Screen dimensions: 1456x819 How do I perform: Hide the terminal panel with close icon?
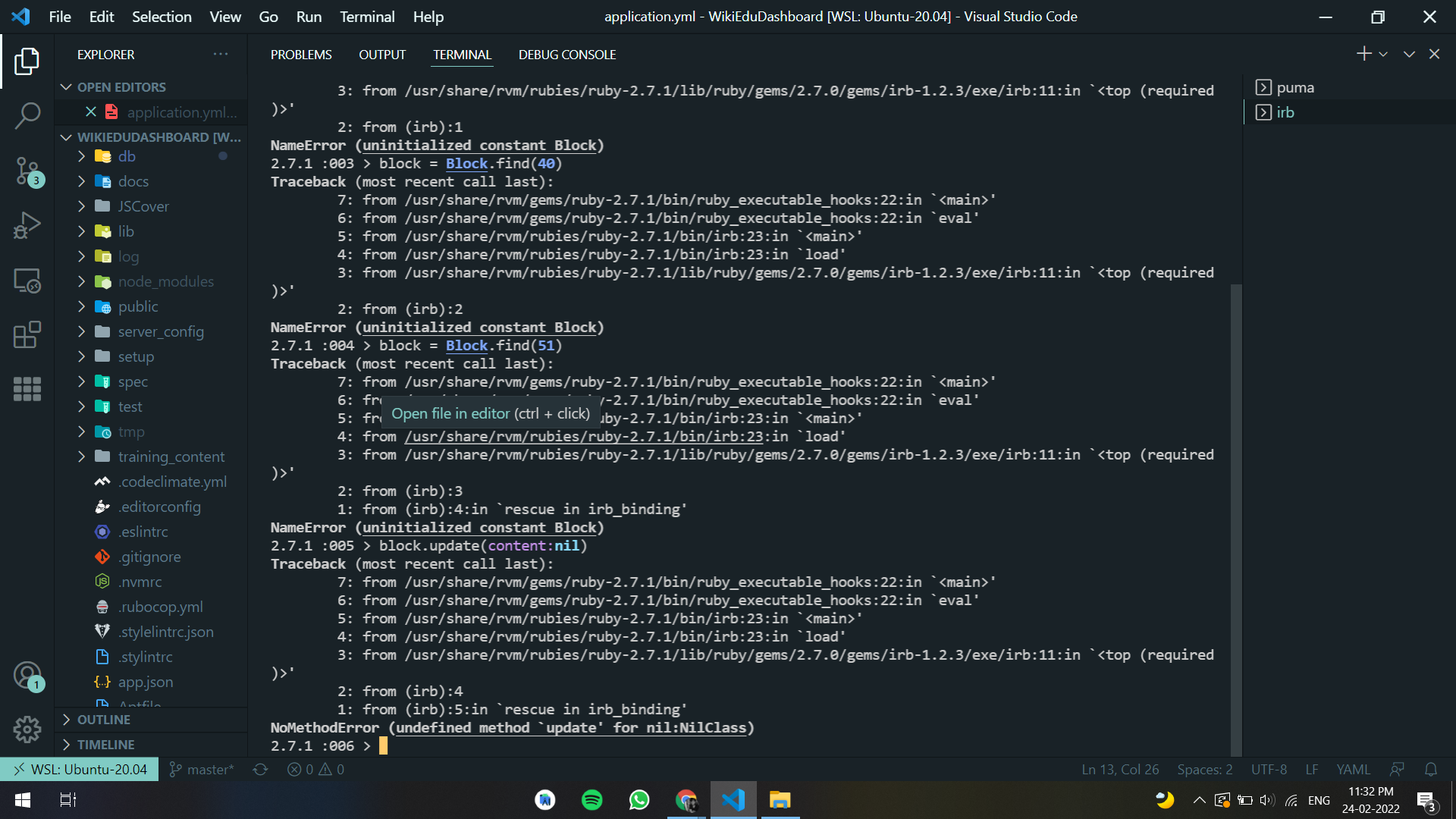pyautogui.click(x=1434, y=54)
